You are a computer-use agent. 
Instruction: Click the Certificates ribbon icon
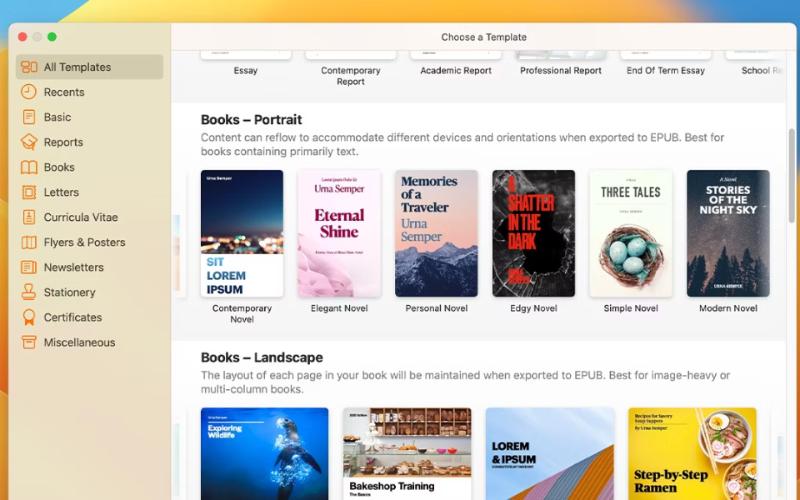pyautogui.click(x=29, y=317)
